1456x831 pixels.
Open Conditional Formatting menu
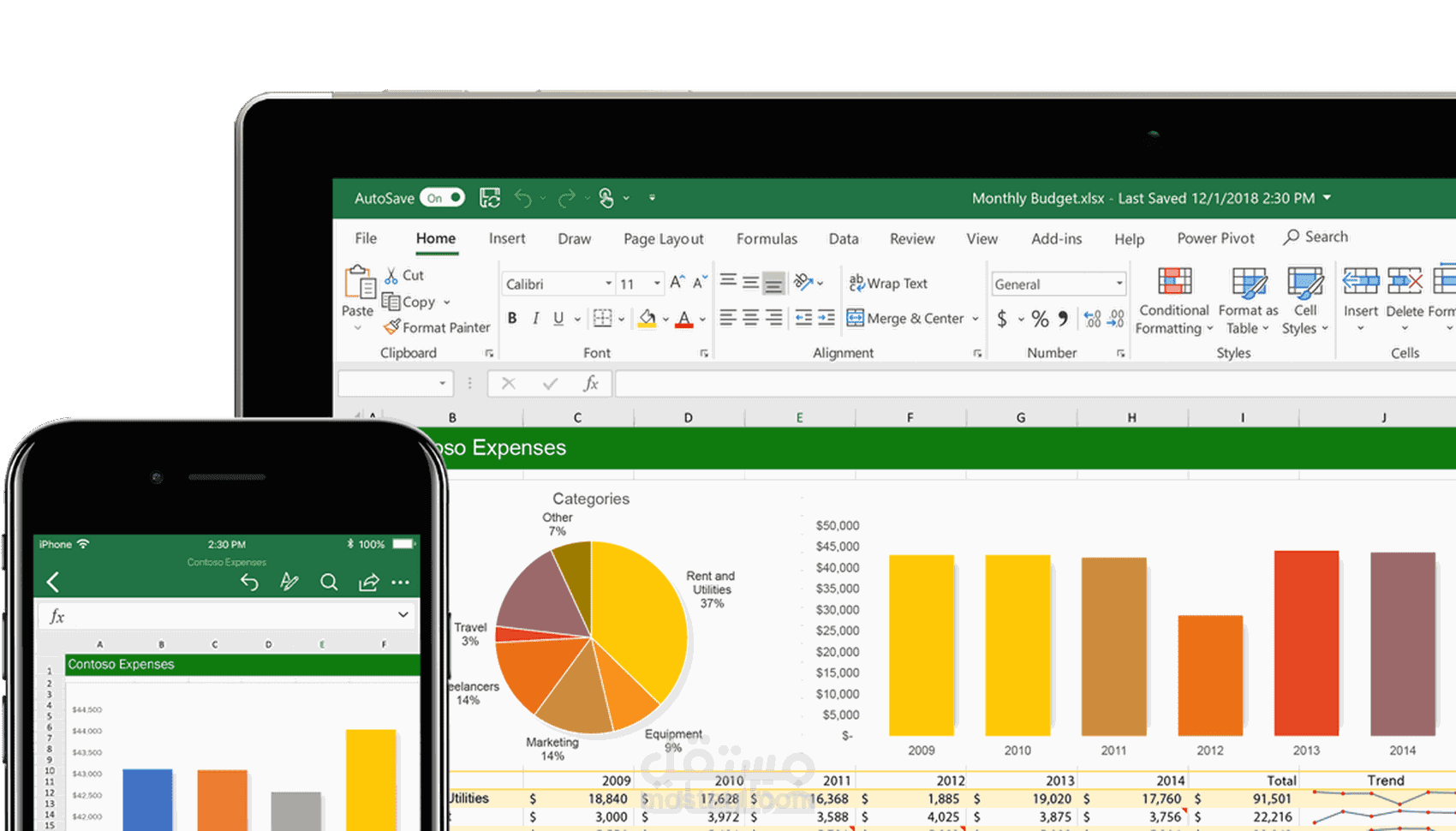(x=1173, y=301)
